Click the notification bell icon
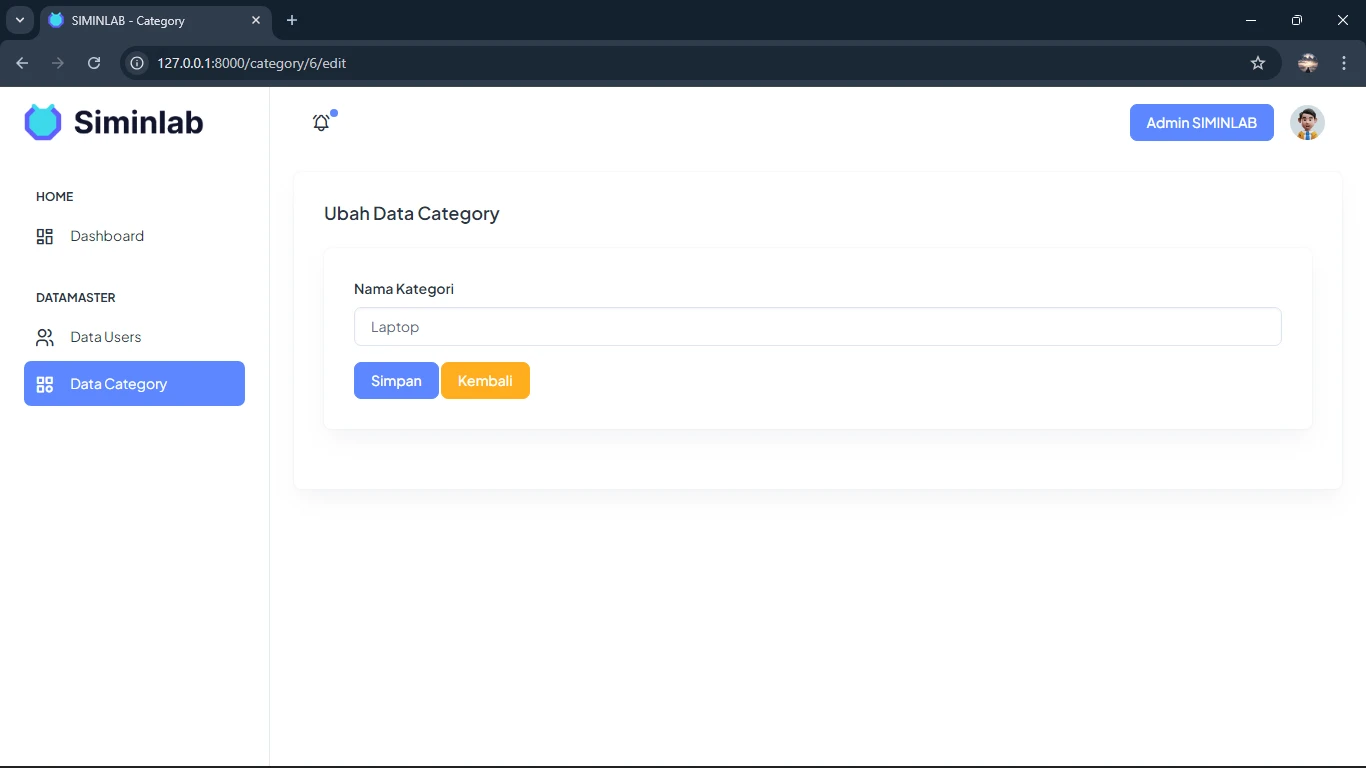Screen dimensions: 1366x768 coord(321,123)
